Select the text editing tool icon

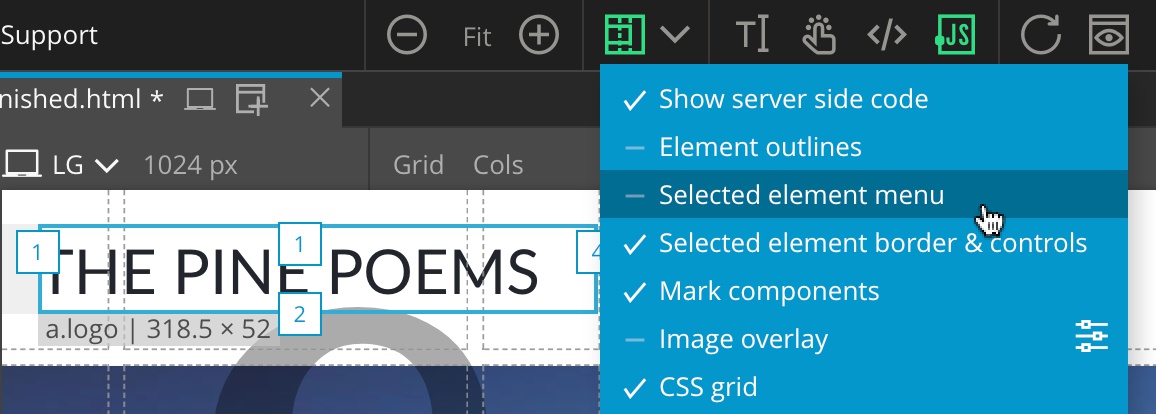(752, 35)
